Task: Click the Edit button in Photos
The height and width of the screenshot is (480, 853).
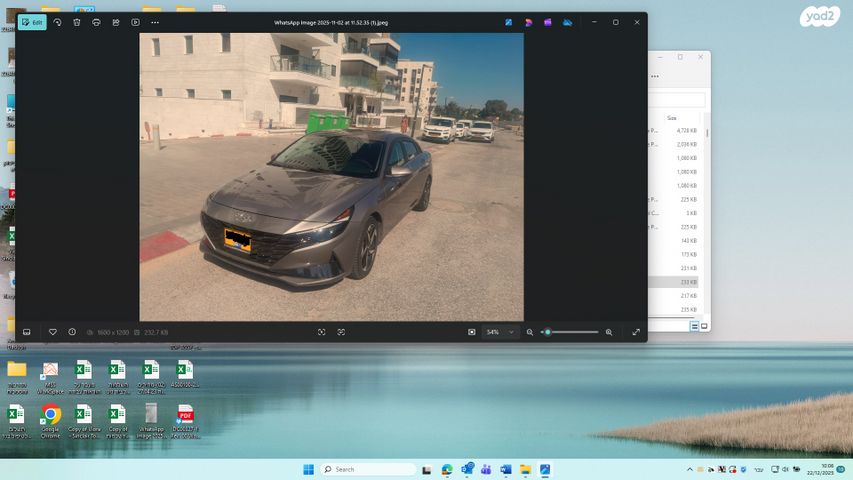Action: coord(32,22)
